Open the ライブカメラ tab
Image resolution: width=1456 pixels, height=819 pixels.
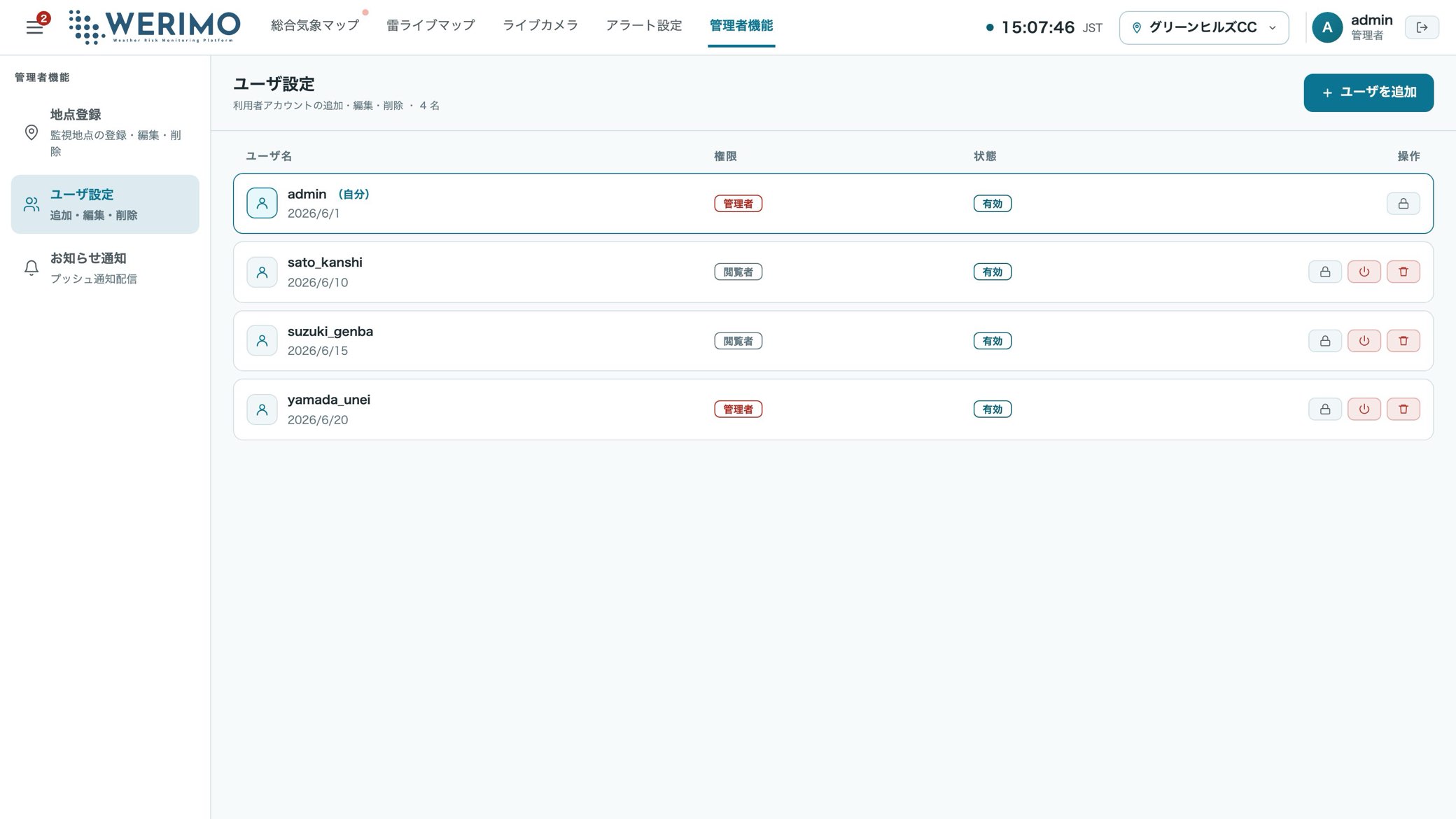click(x=540, y=26)
